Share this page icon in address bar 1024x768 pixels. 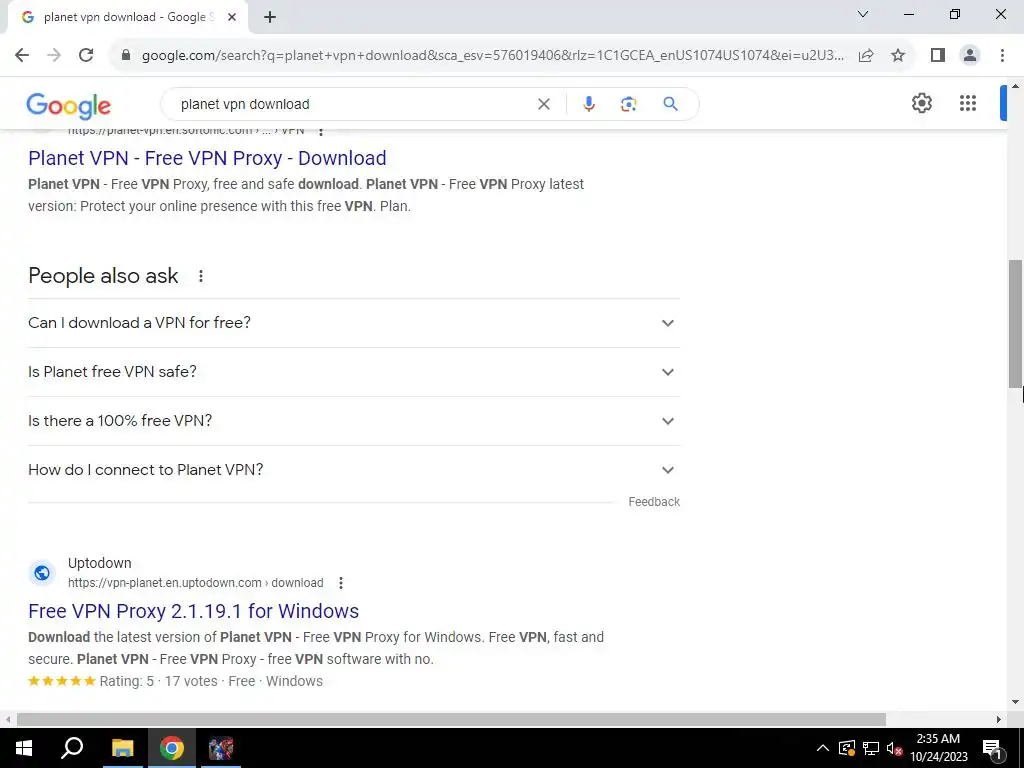click(866, 56)
